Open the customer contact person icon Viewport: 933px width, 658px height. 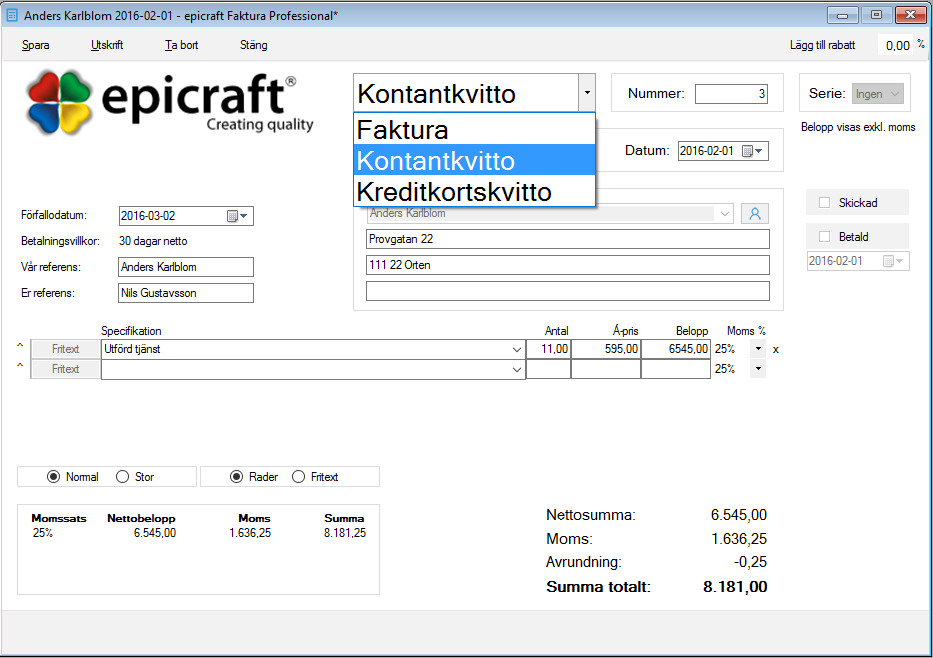coord(754,214)
